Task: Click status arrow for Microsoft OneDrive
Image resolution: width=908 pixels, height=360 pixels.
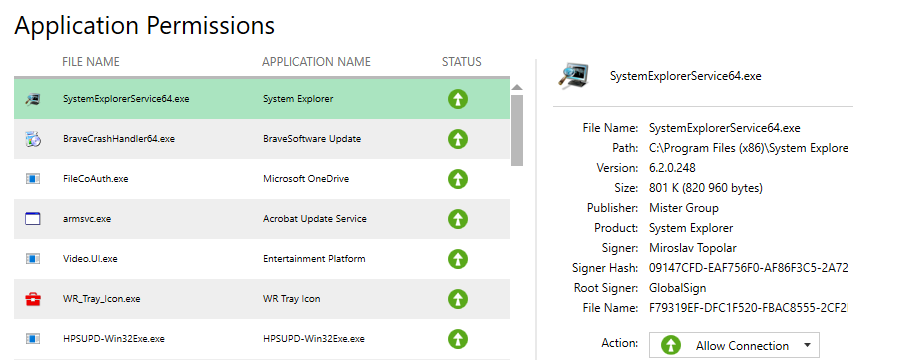Action: pyautogui.click(x=457, y=179)
